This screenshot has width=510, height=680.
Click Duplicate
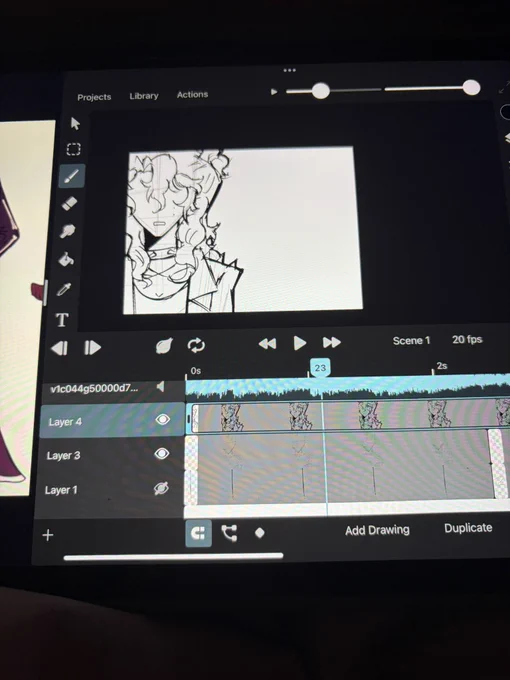click(468, 528)
